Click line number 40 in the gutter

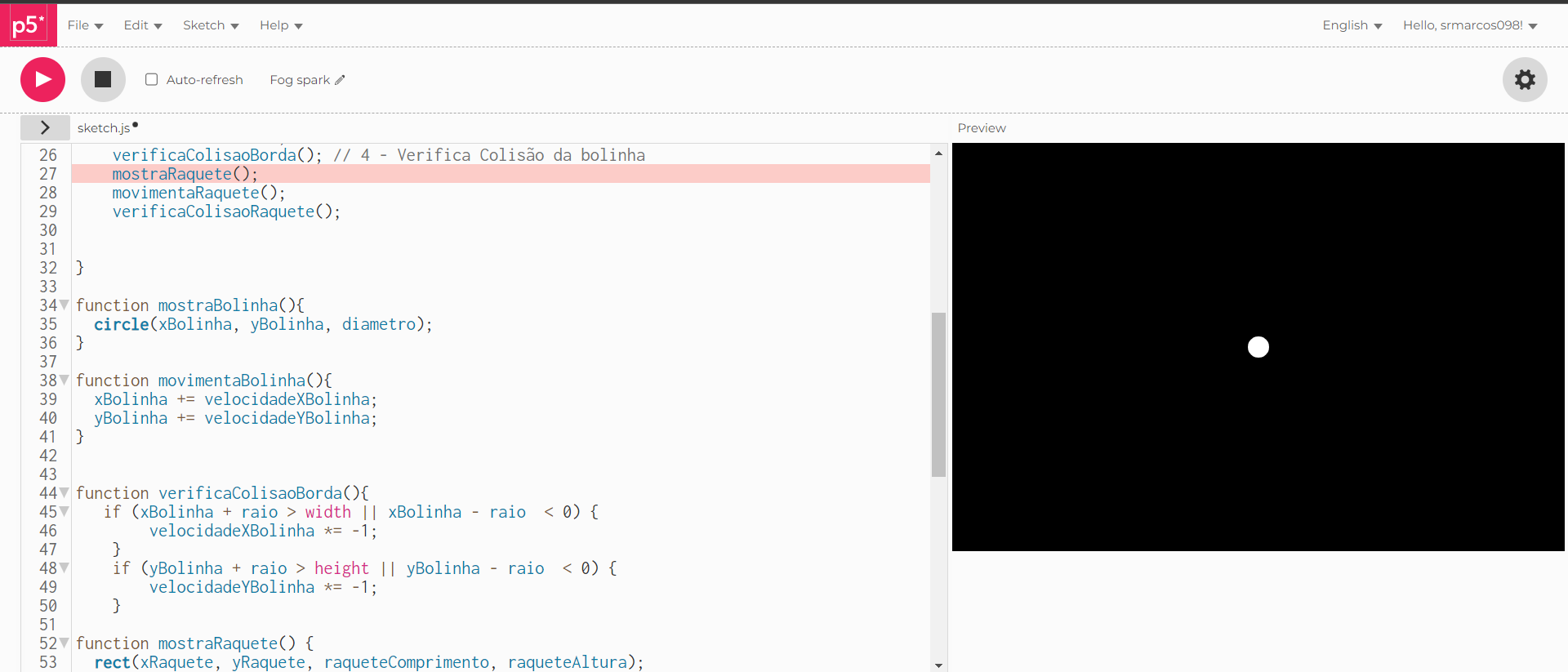pos(48,418)
